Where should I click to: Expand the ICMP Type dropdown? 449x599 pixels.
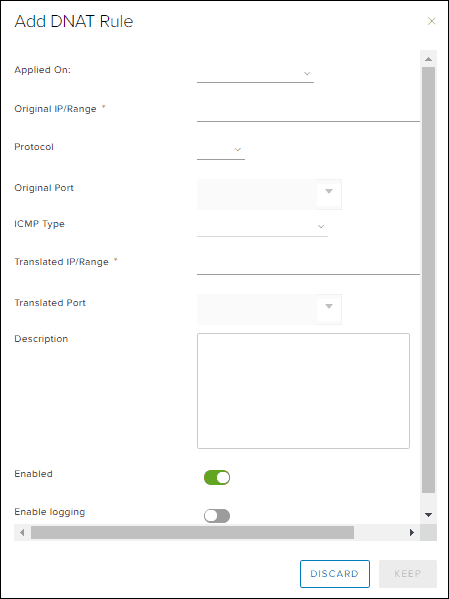pyautogui.click(x=263, y=227)
